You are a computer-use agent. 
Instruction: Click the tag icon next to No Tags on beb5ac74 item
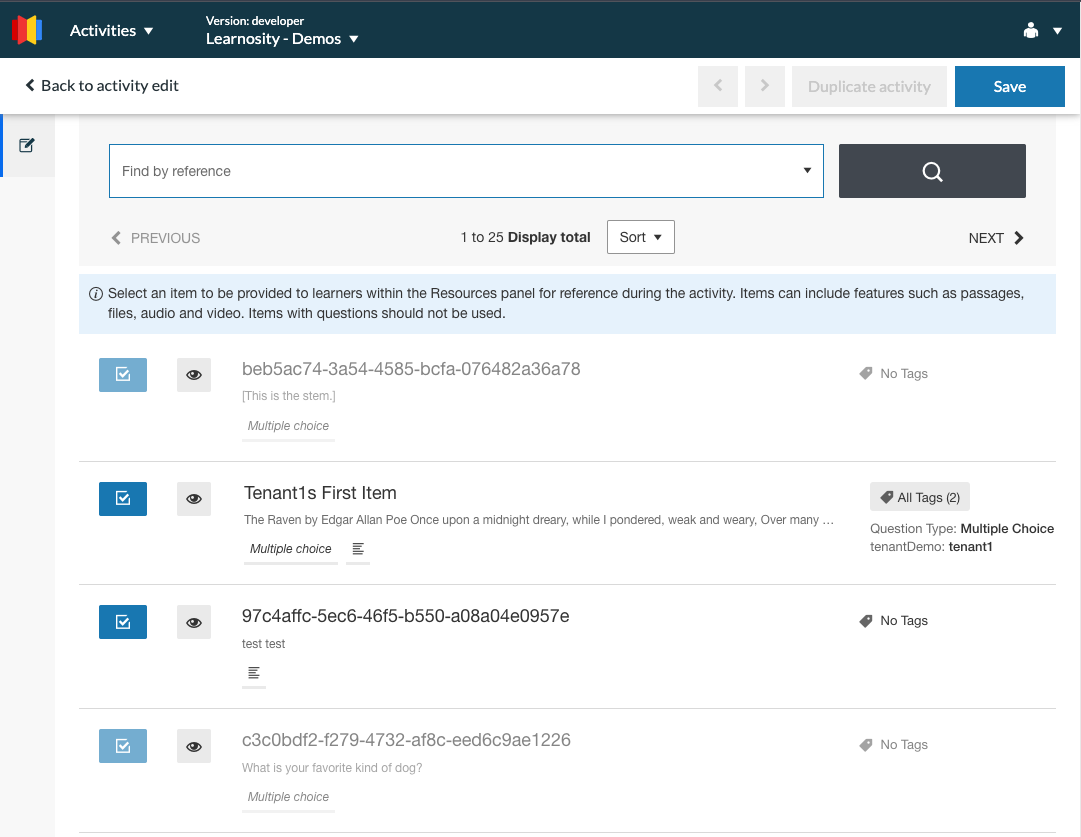865,372
